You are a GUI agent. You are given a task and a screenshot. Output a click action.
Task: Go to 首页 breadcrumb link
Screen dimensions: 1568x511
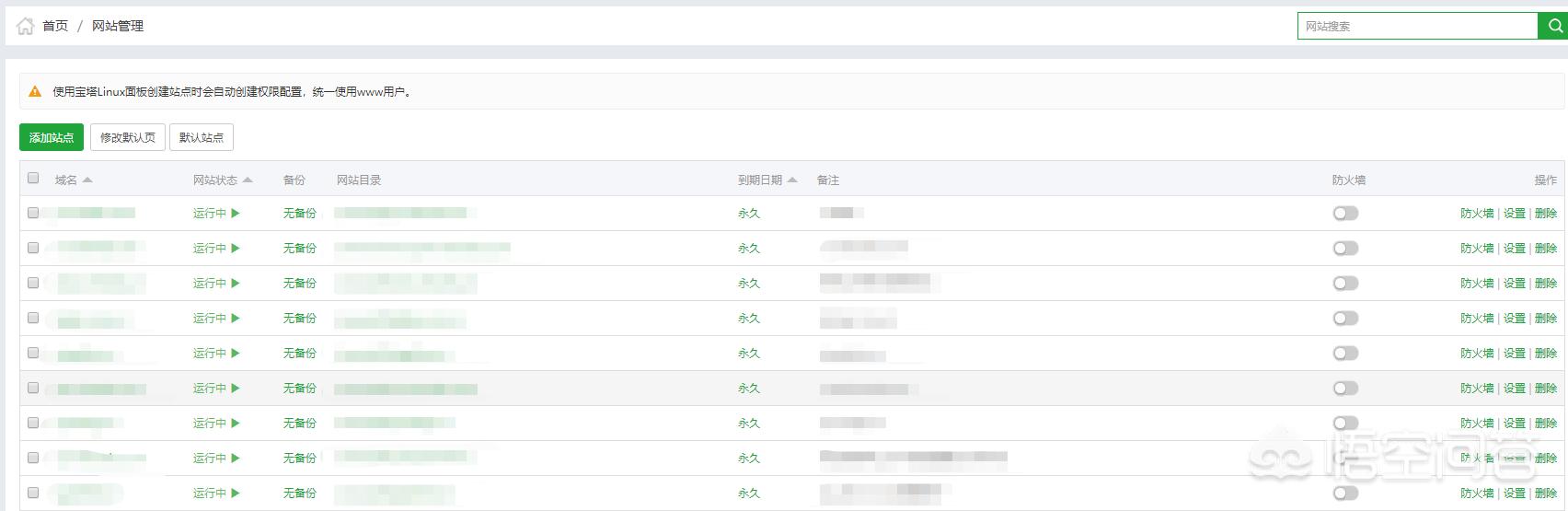tap(55, 26)
